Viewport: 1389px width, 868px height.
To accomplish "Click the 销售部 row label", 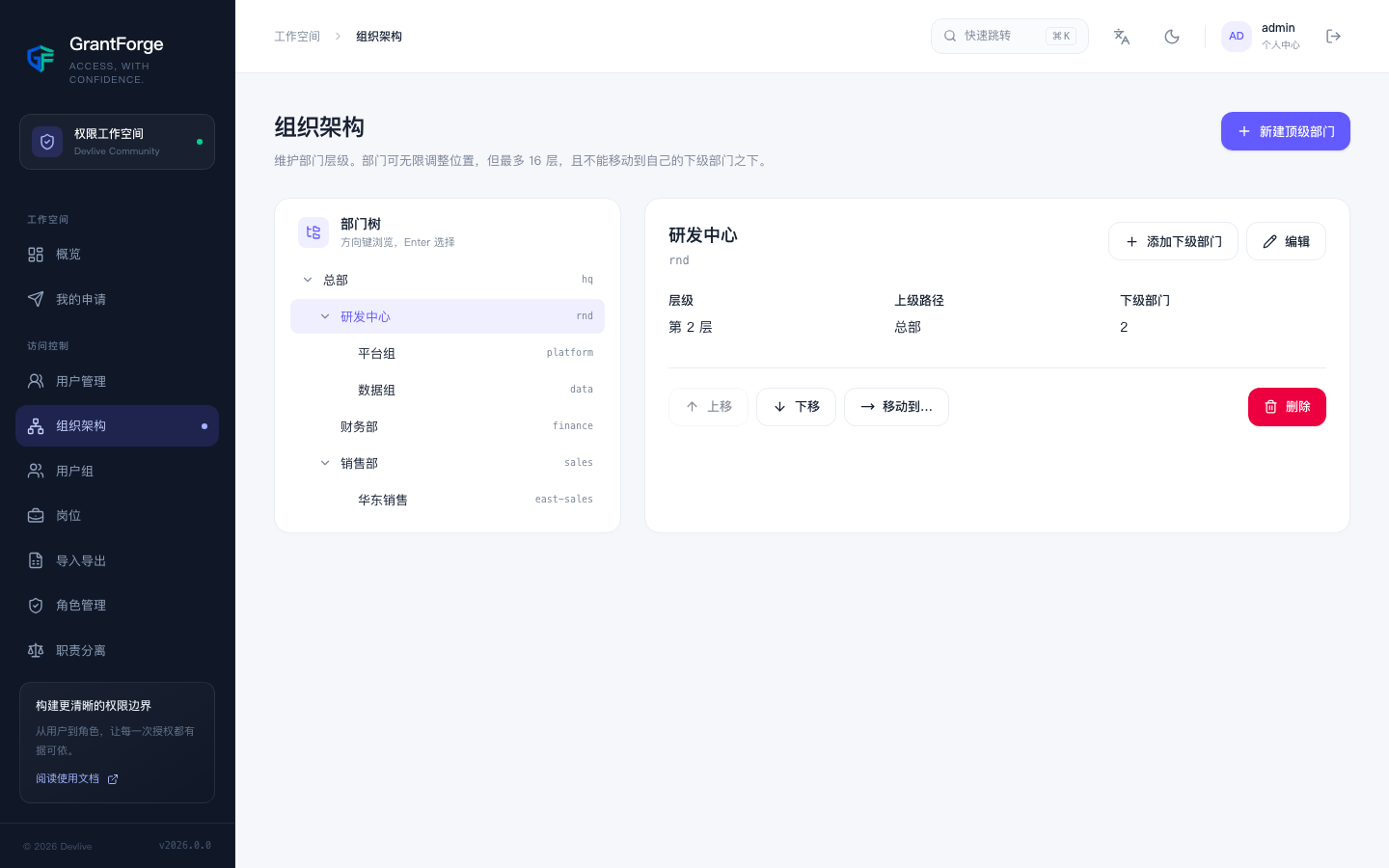I will click(359, 463).
